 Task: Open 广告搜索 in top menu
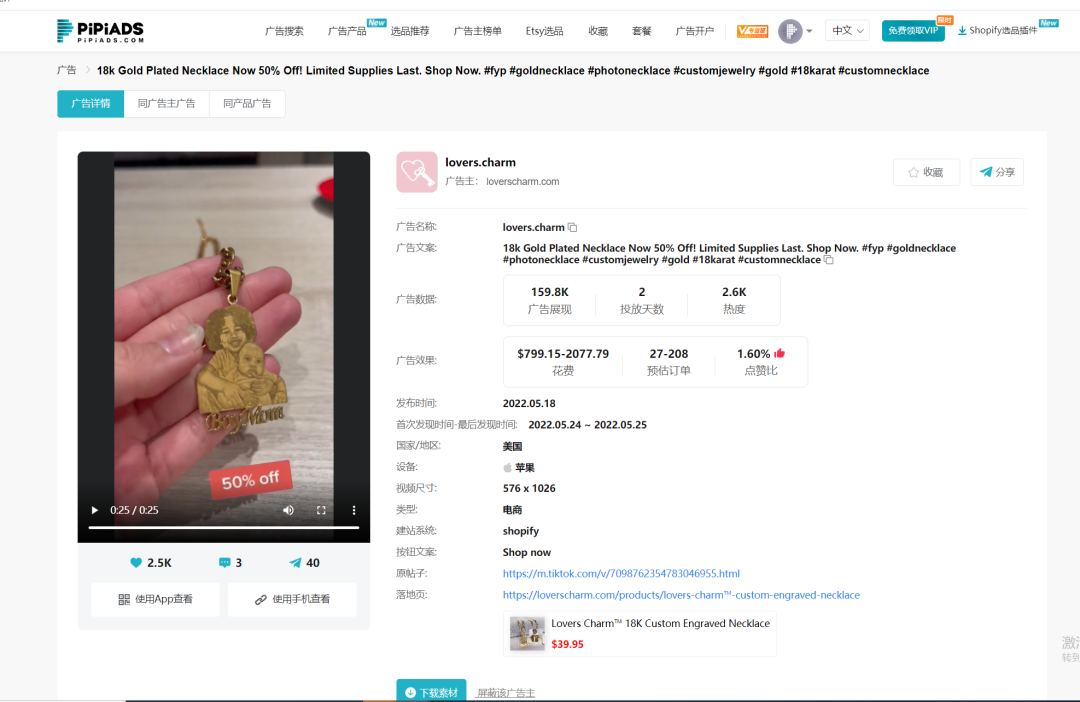click(x=284, y=31)
